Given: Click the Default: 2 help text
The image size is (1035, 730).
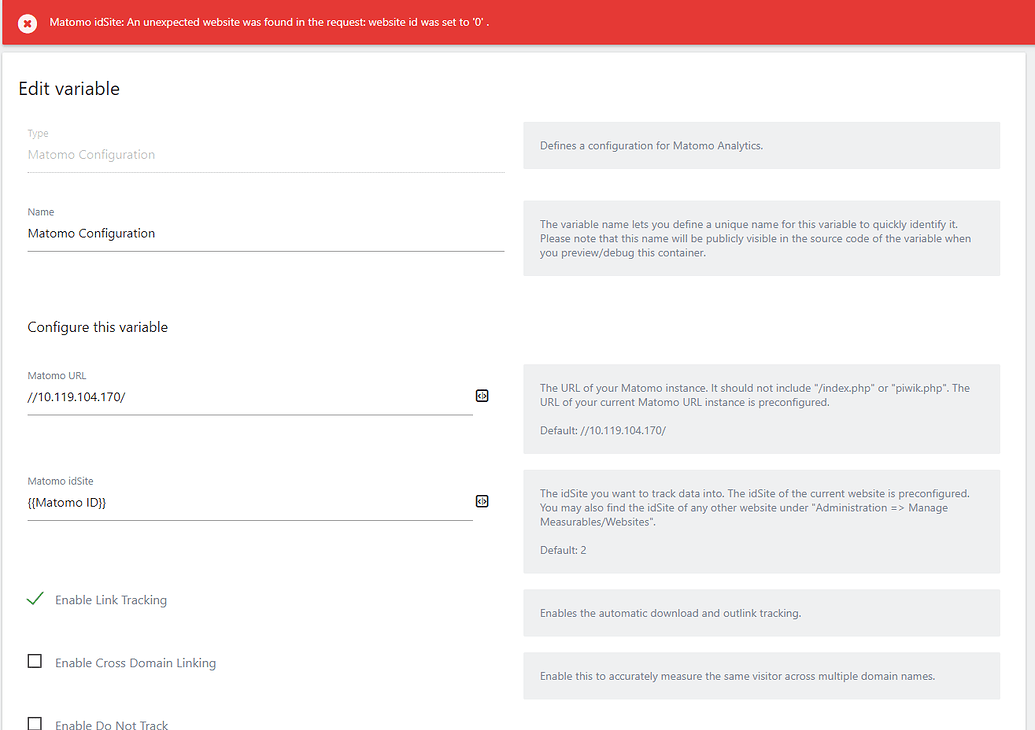Looking at the screenshot, I should coord(562,550).
